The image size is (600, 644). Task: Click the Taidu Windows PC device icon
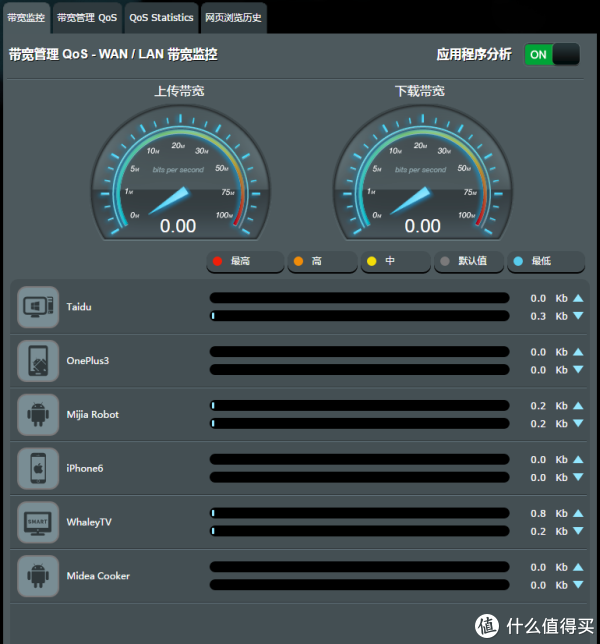38,307
